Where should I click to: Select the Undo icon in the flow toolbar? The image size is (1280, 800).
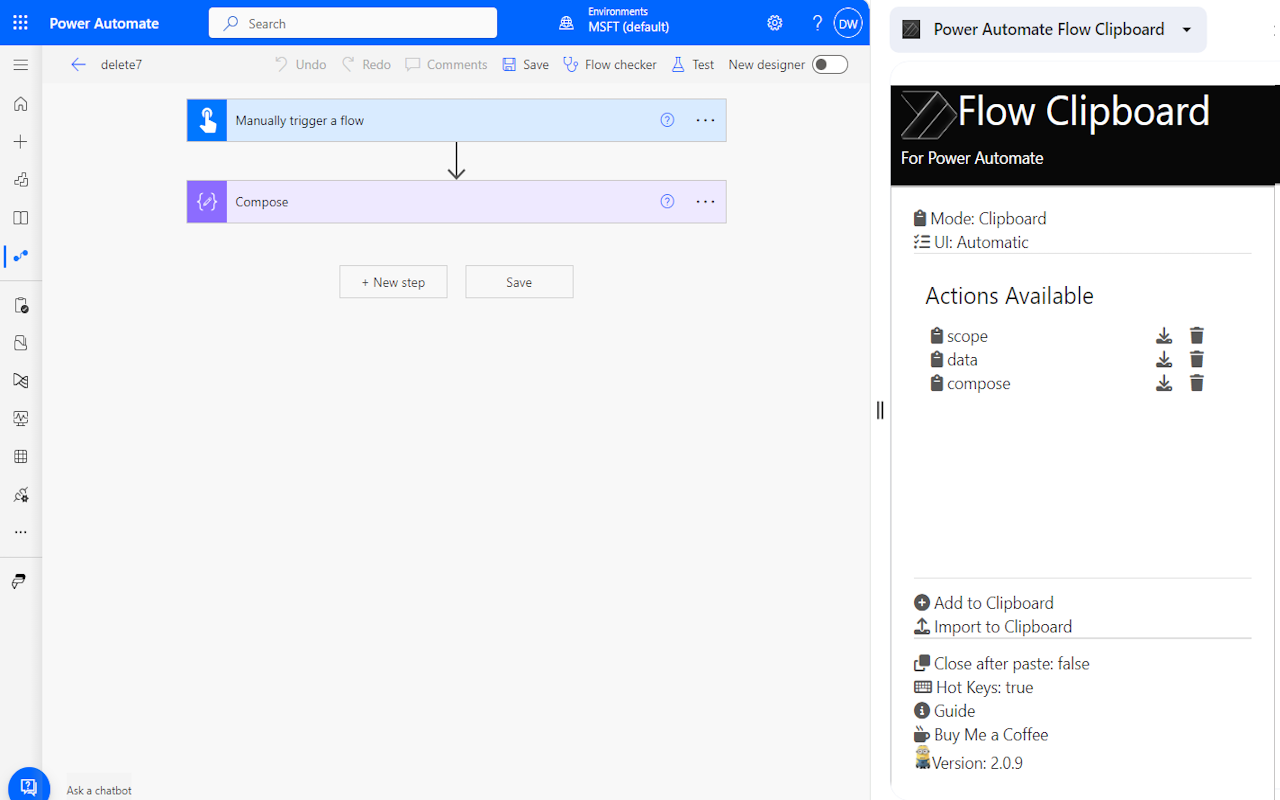click(x=300, y=64)
